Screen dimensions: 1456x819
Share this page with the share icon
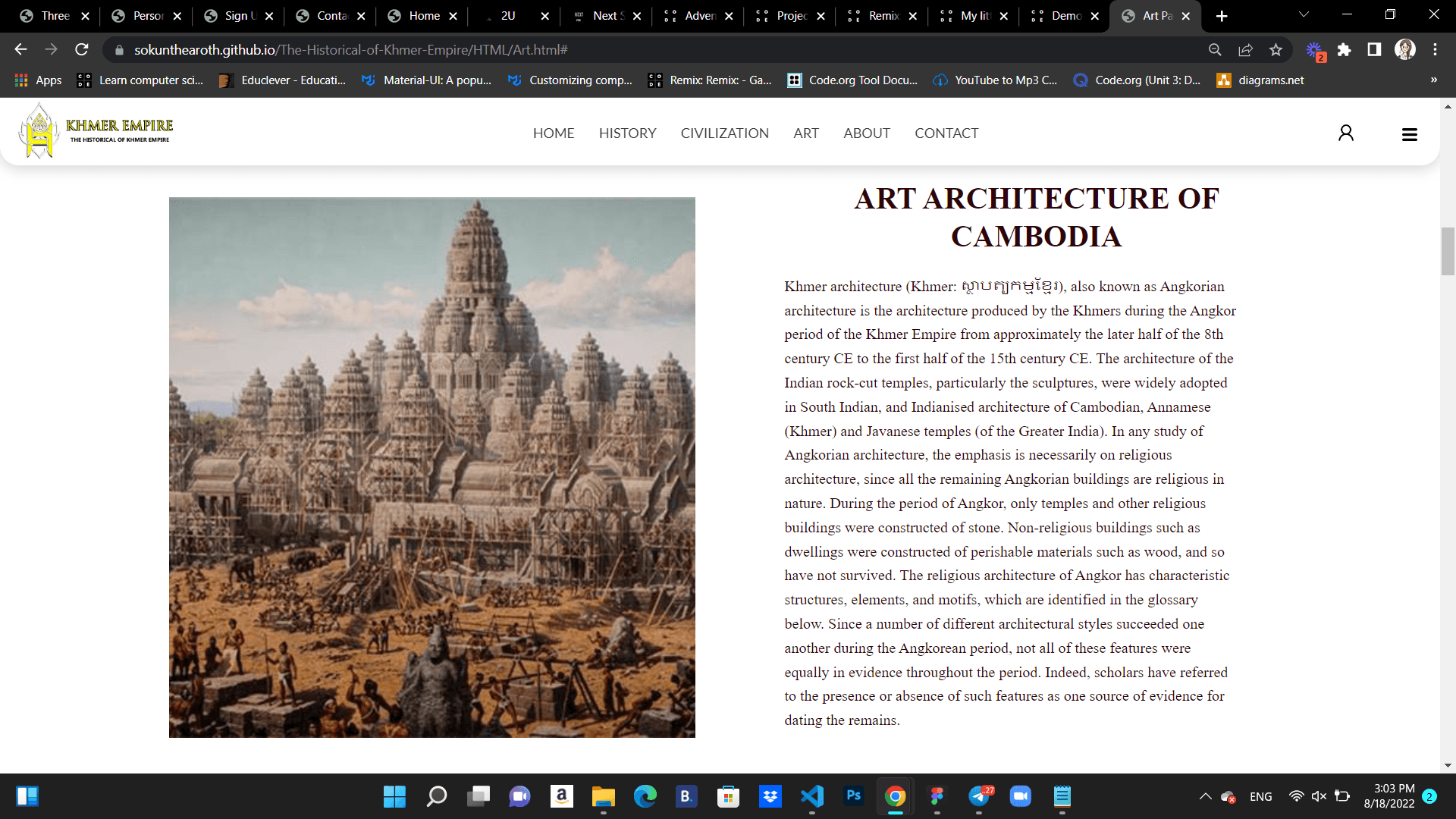[x=1245, y=49]
